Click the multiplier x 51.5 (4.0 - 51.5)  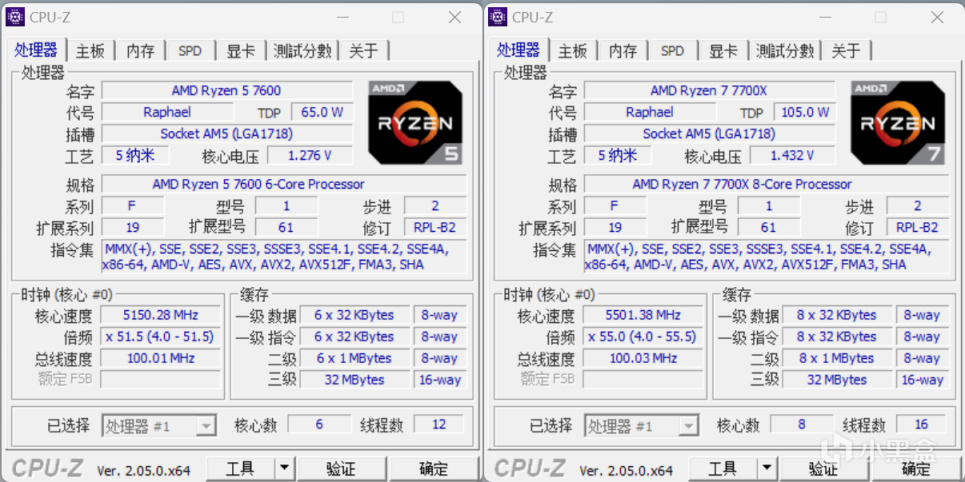[x=160, y=337]
